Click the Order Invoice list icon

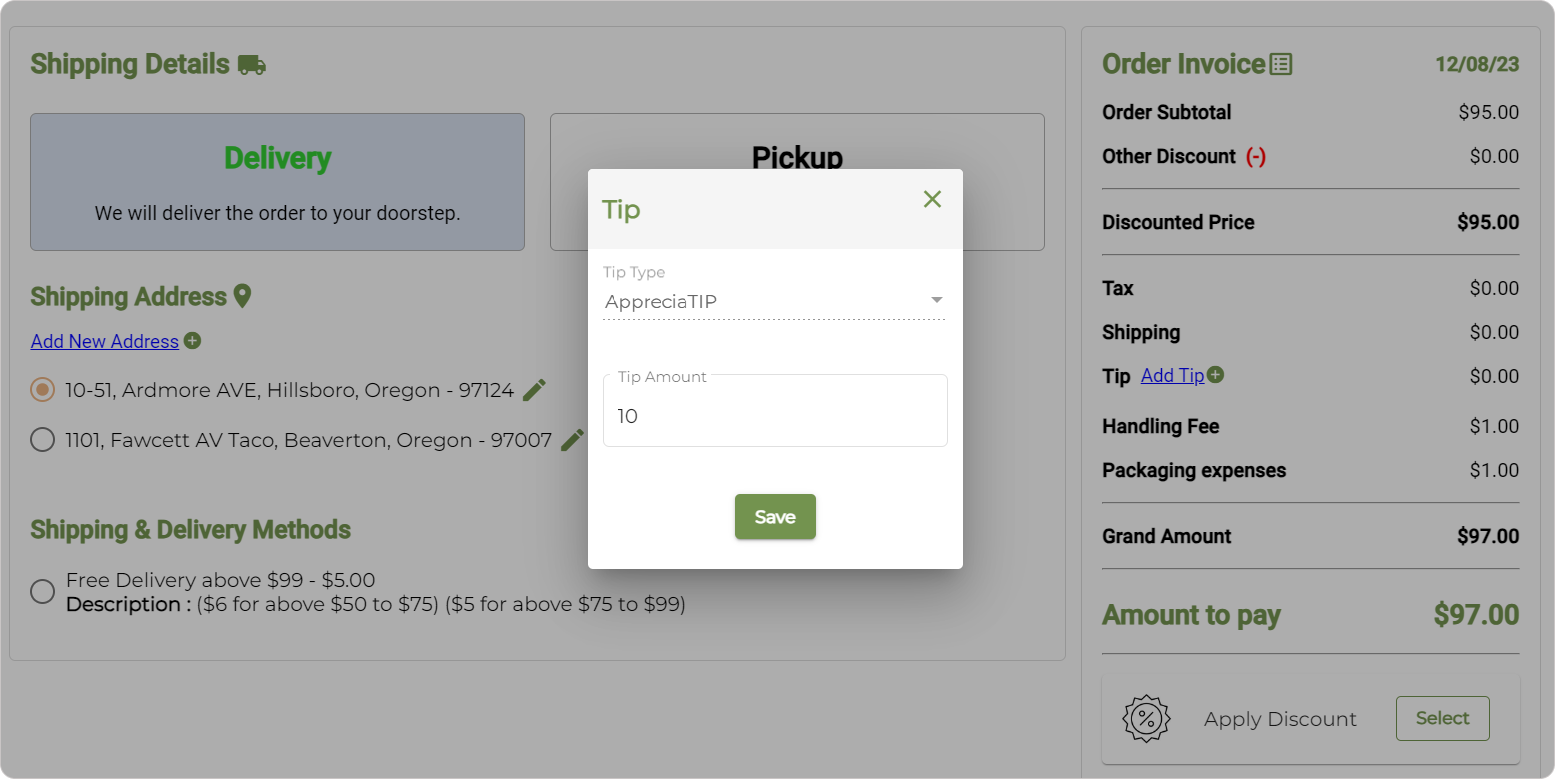point(1281,65)
